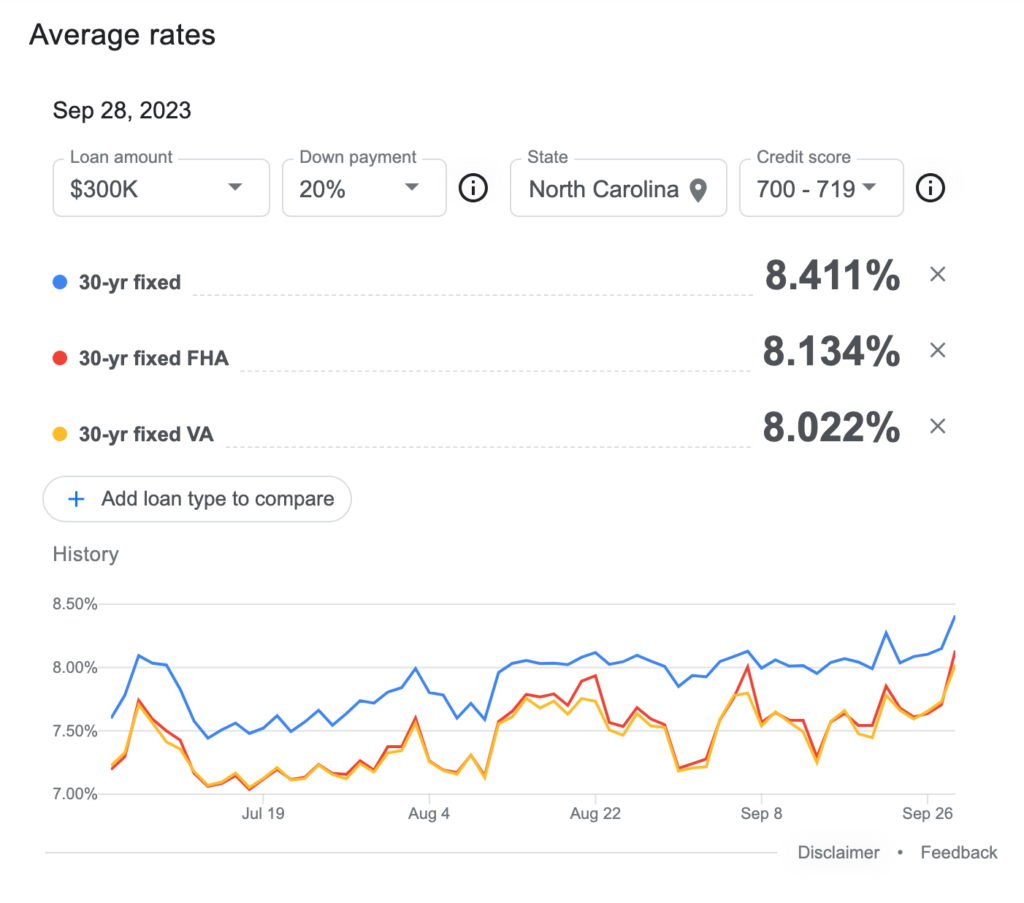Open the Loan amount $300K dropdown
Viewport: 1024px width, 903px height.
click(x=161, y=188)
